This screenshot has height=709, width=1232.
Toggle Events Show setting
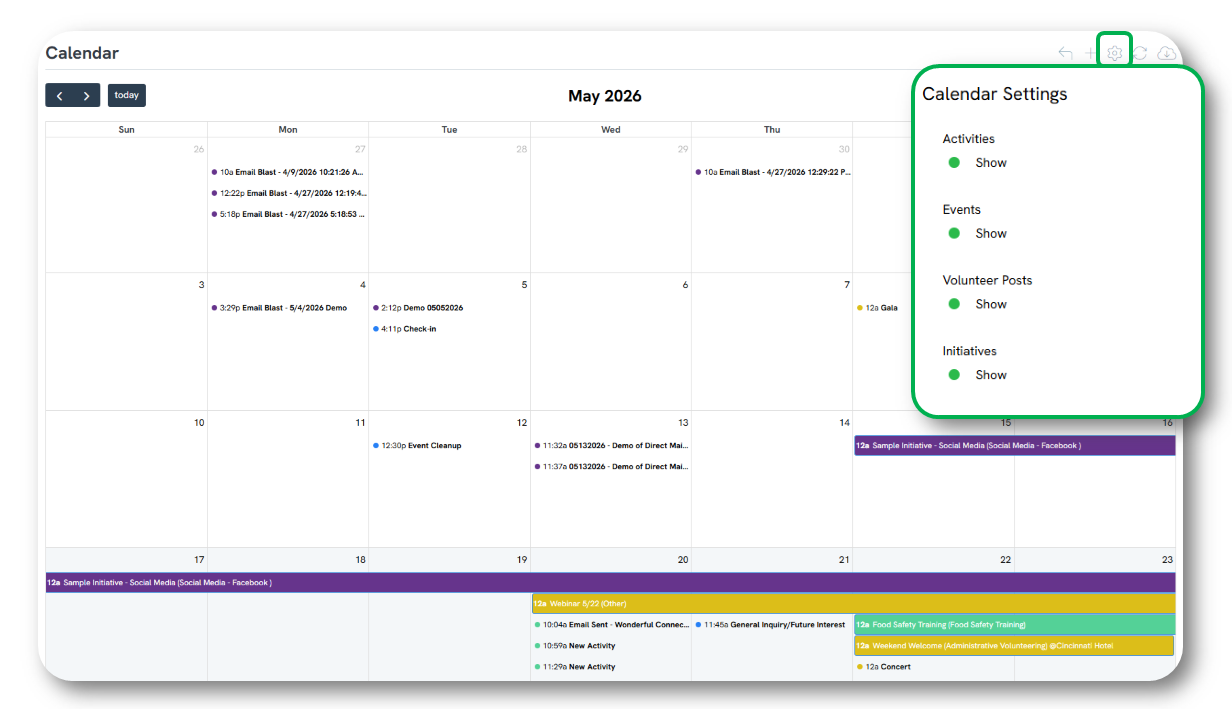(954, 233)
